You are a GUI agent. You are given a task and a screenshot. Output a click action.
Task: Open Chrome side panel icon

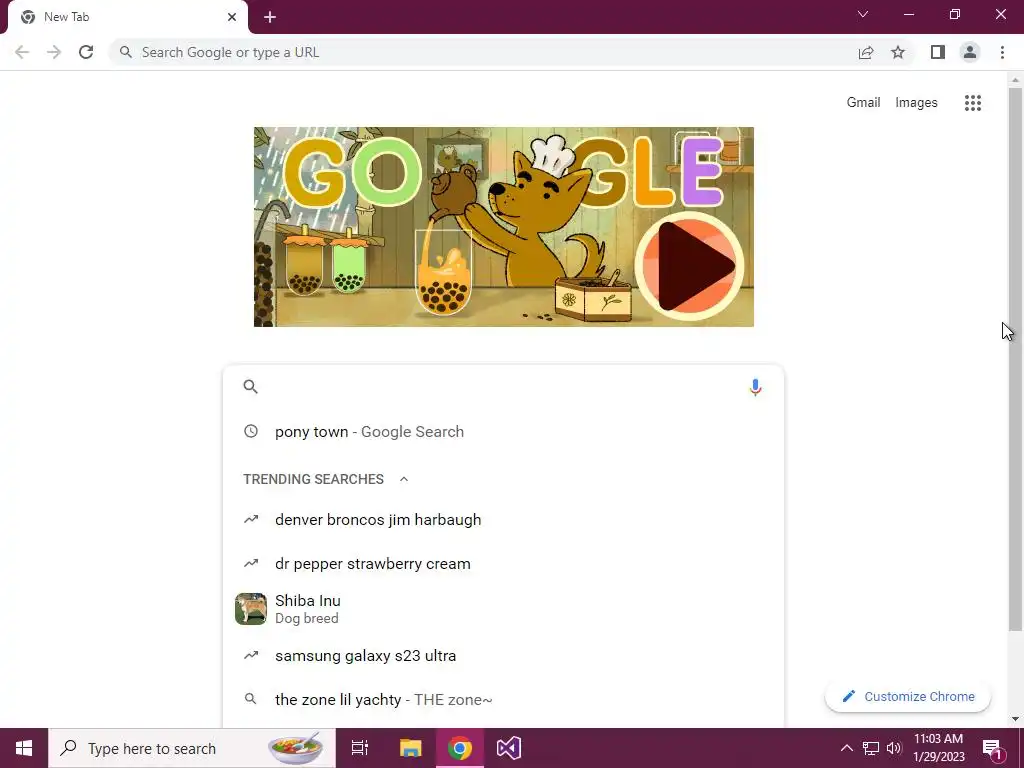(x=938, y=52)
